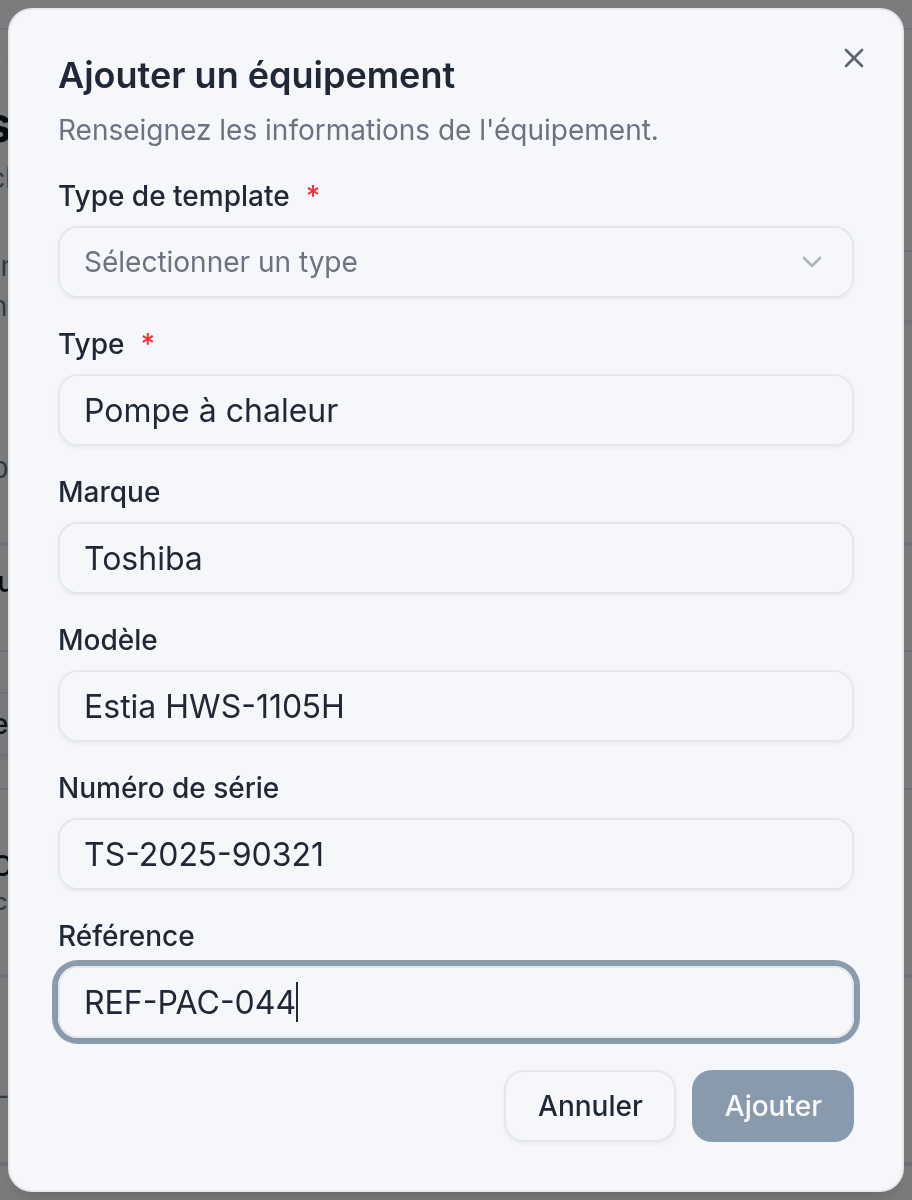The height and width of the screenshot is (1200, 912).
Task: Click the Marque label
Action: tap(109, 492)
